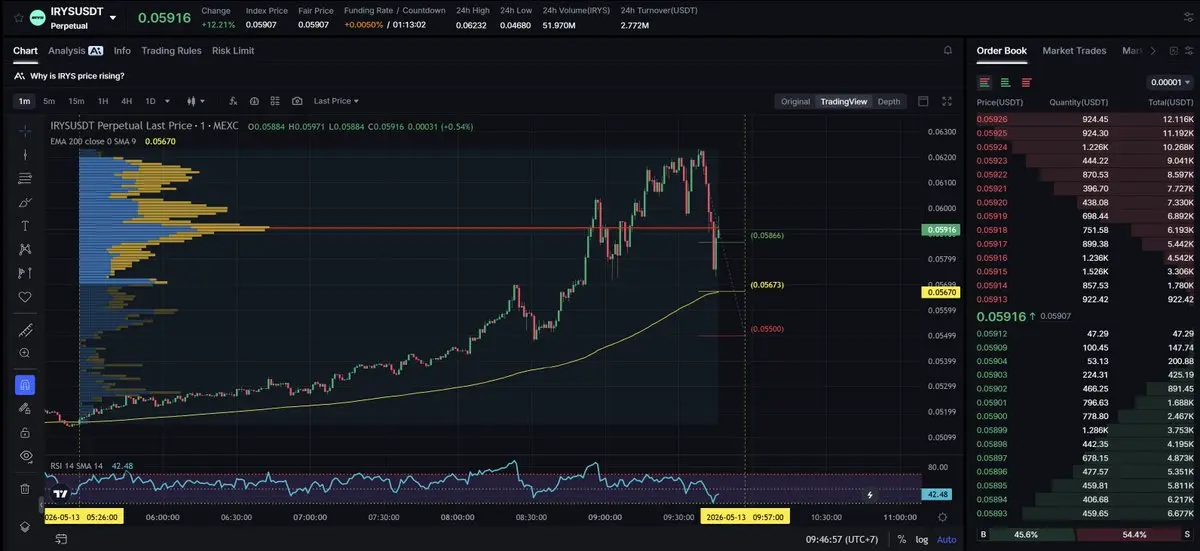Viewport: 1200px width, 551px height.
Task: Open the heart favorites icon tools
Action: 25,297
